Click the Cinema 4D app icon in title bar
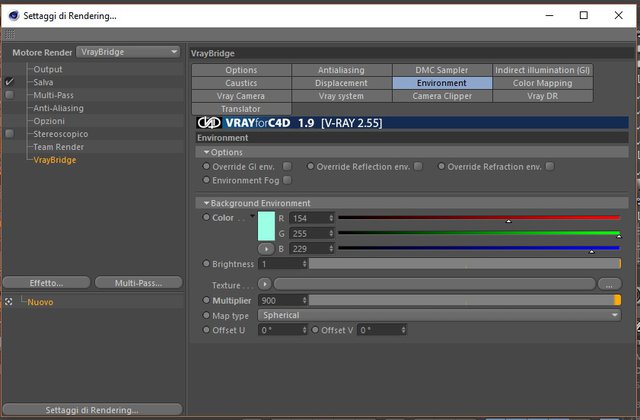This screenshot has width=640, height=420. (x=14, y=16)
